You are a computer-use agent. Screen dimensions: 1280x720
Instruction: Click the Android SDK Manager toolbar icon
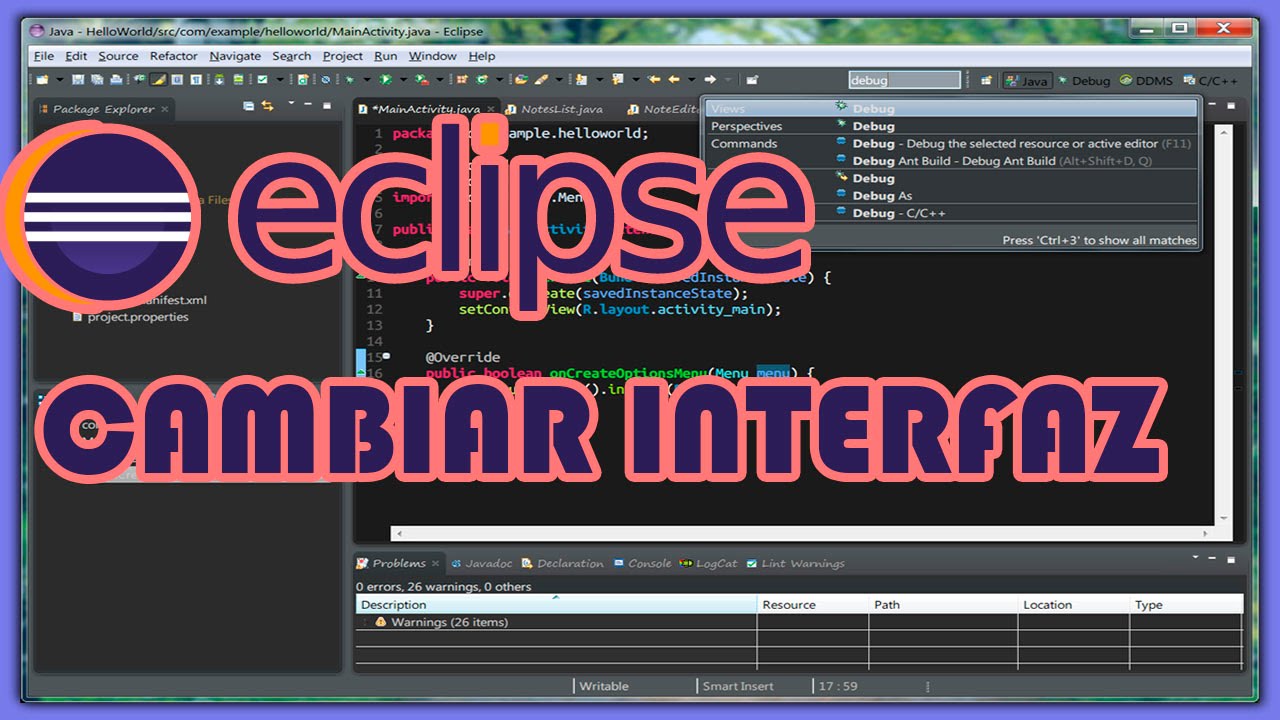click(x=219, y=79)
